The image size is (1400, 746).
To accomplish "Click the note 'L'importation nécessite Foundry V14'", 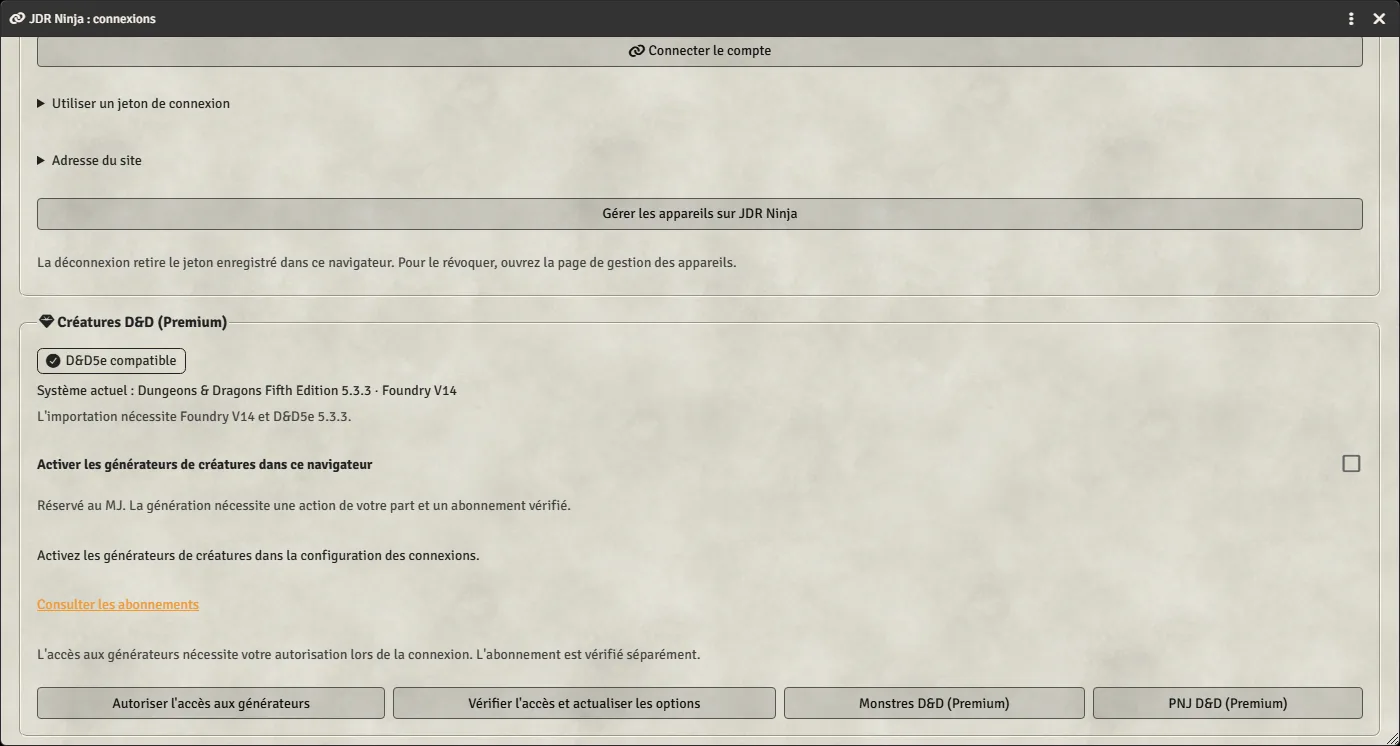I will pyautogui.click(x=194, y=417).
